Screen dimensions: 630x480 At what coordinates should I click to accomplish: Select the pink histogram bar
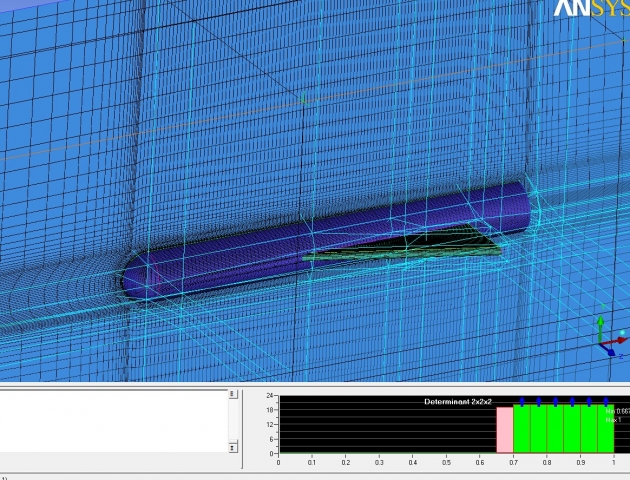(x=504, y=430)
